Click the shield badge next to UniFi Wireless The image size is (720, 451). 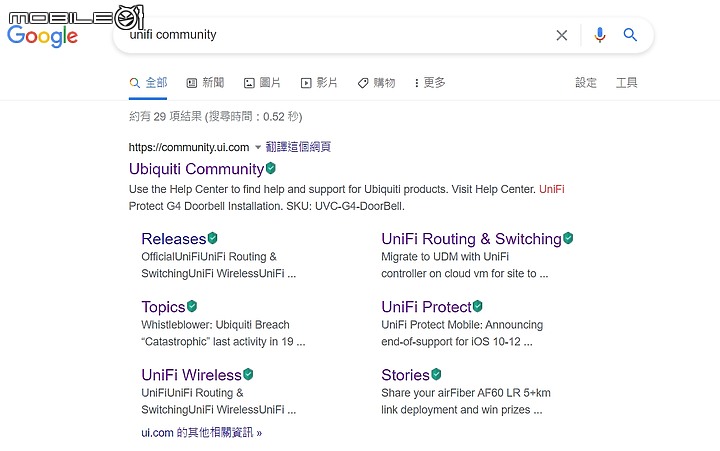(248, 374)
